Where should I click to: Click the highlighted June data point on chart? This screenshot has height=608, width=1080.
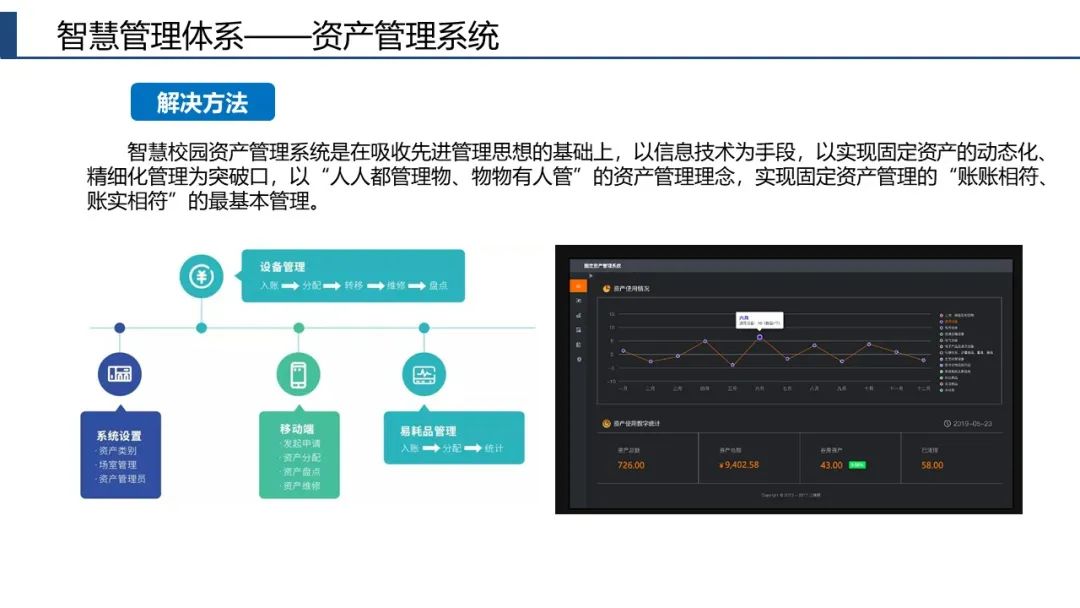(760, 337)
